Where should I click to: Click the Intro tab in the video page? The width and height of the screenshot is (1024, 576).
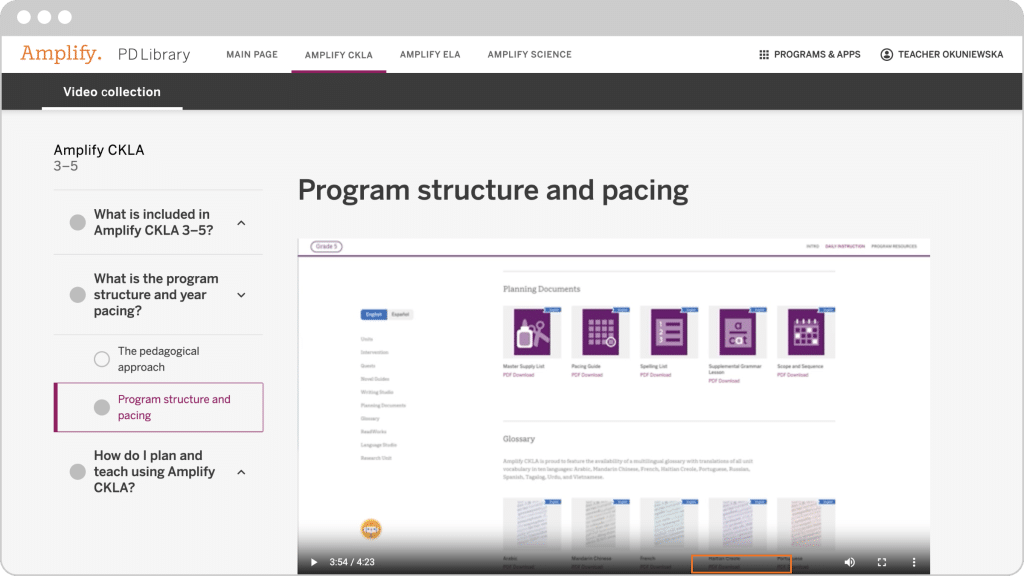[812, 246]
